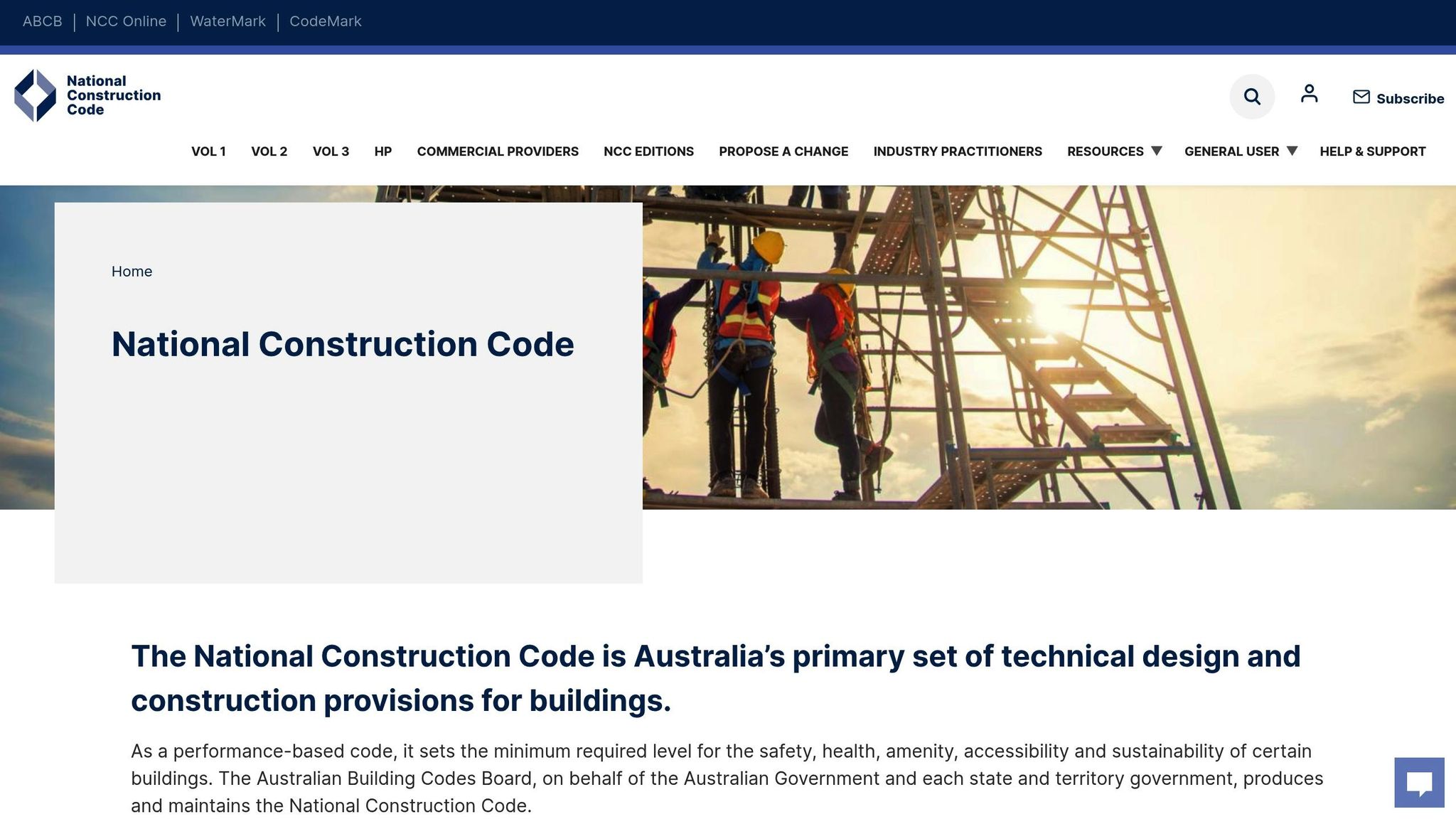1456x819 pixels.
Task: Go to Commercial Providers
Action: (x=498, y=151)
